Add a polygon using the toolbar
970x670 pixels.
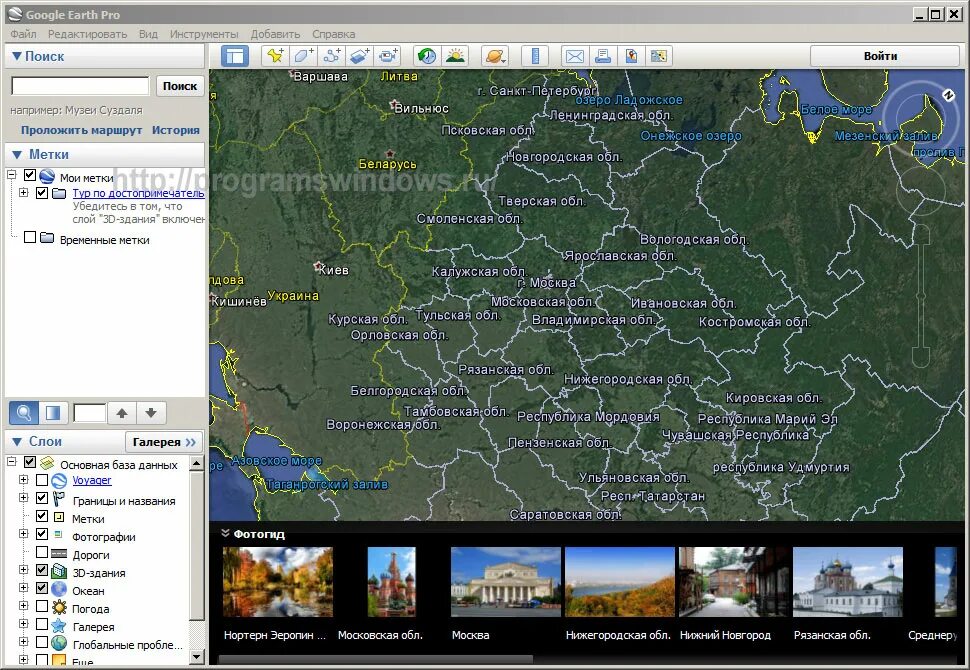pos(303,56)
